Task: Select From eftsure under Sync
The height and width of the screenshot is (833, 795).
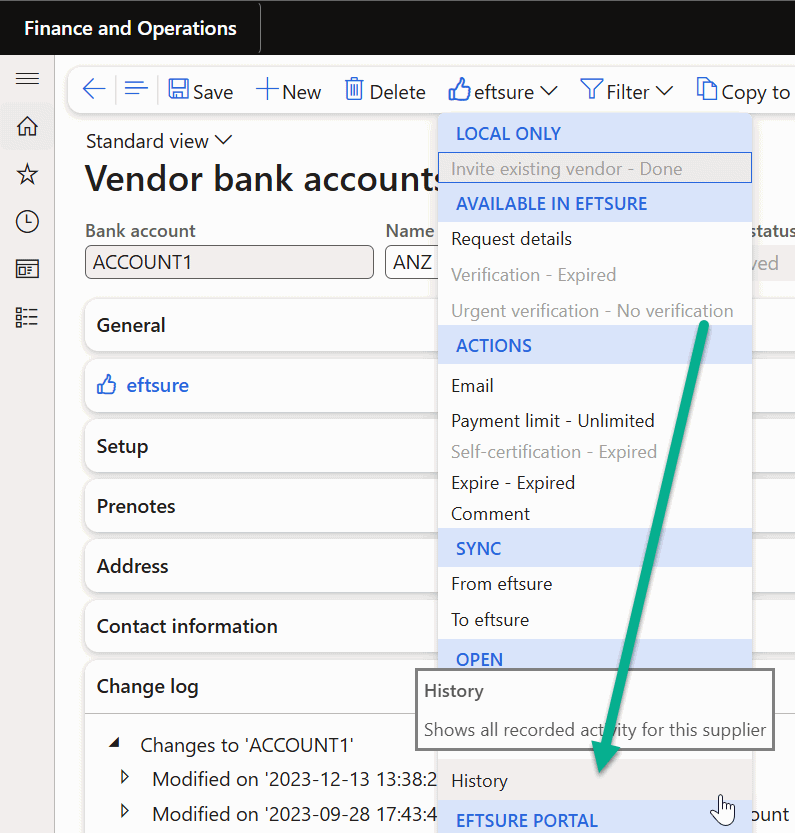Action: [x=595, y=584]
